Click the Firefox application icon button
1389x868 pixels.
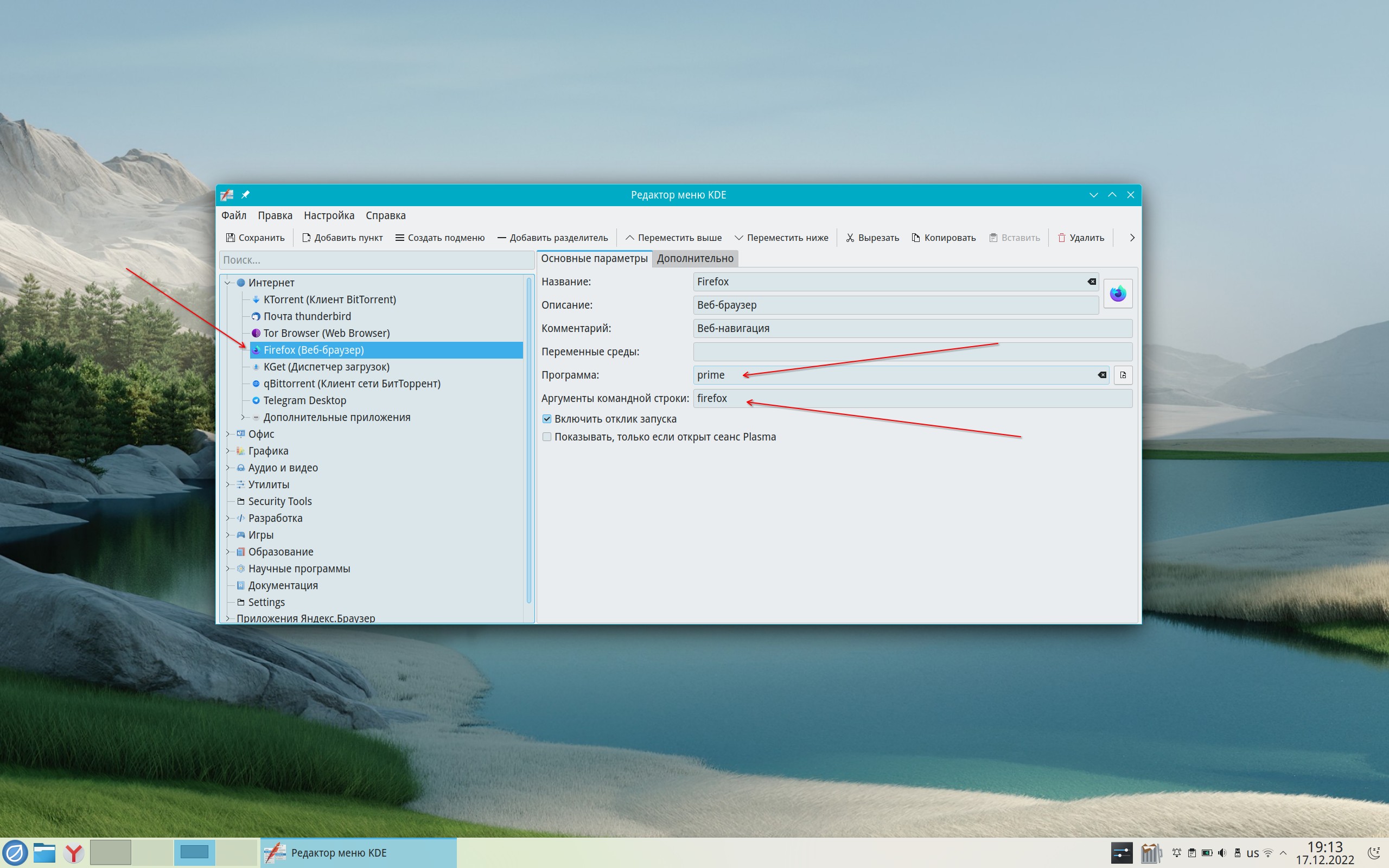[1117, 294]
